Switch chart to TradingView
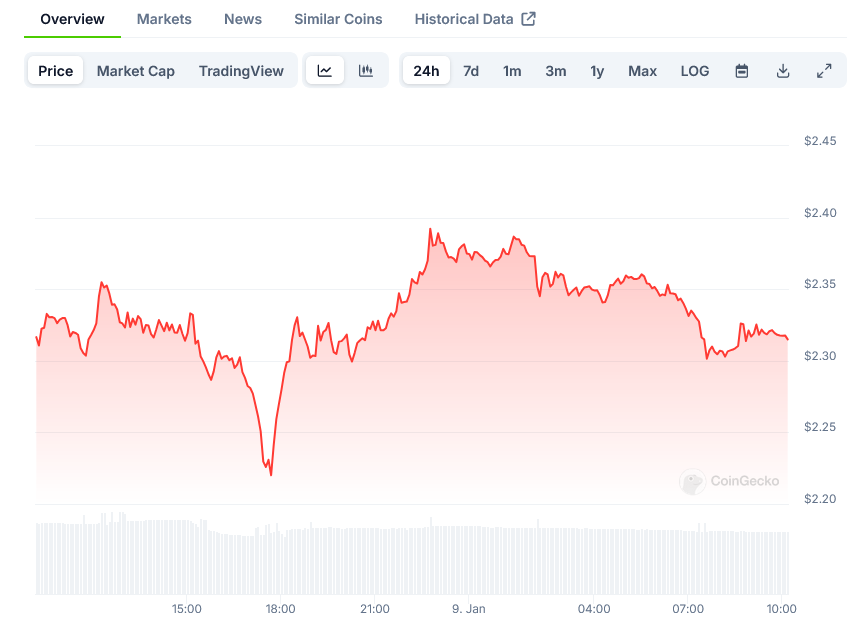 [241, 71]
